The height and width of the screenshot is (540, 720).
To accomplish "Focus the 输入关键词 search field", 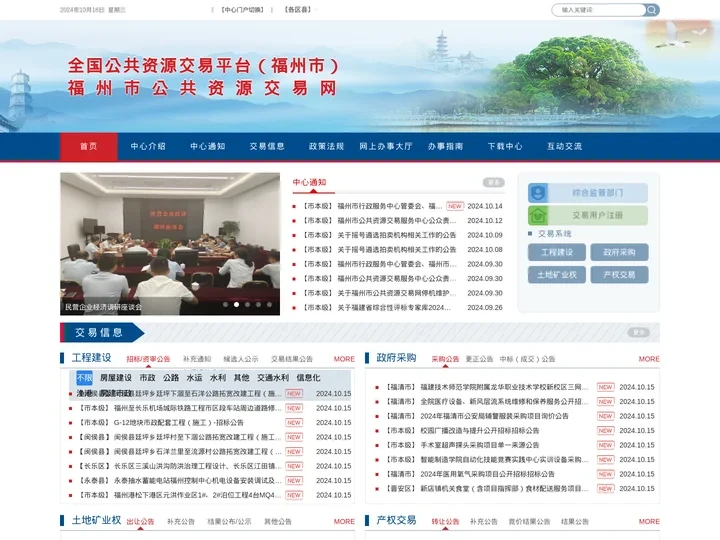I will pos(599,10).
